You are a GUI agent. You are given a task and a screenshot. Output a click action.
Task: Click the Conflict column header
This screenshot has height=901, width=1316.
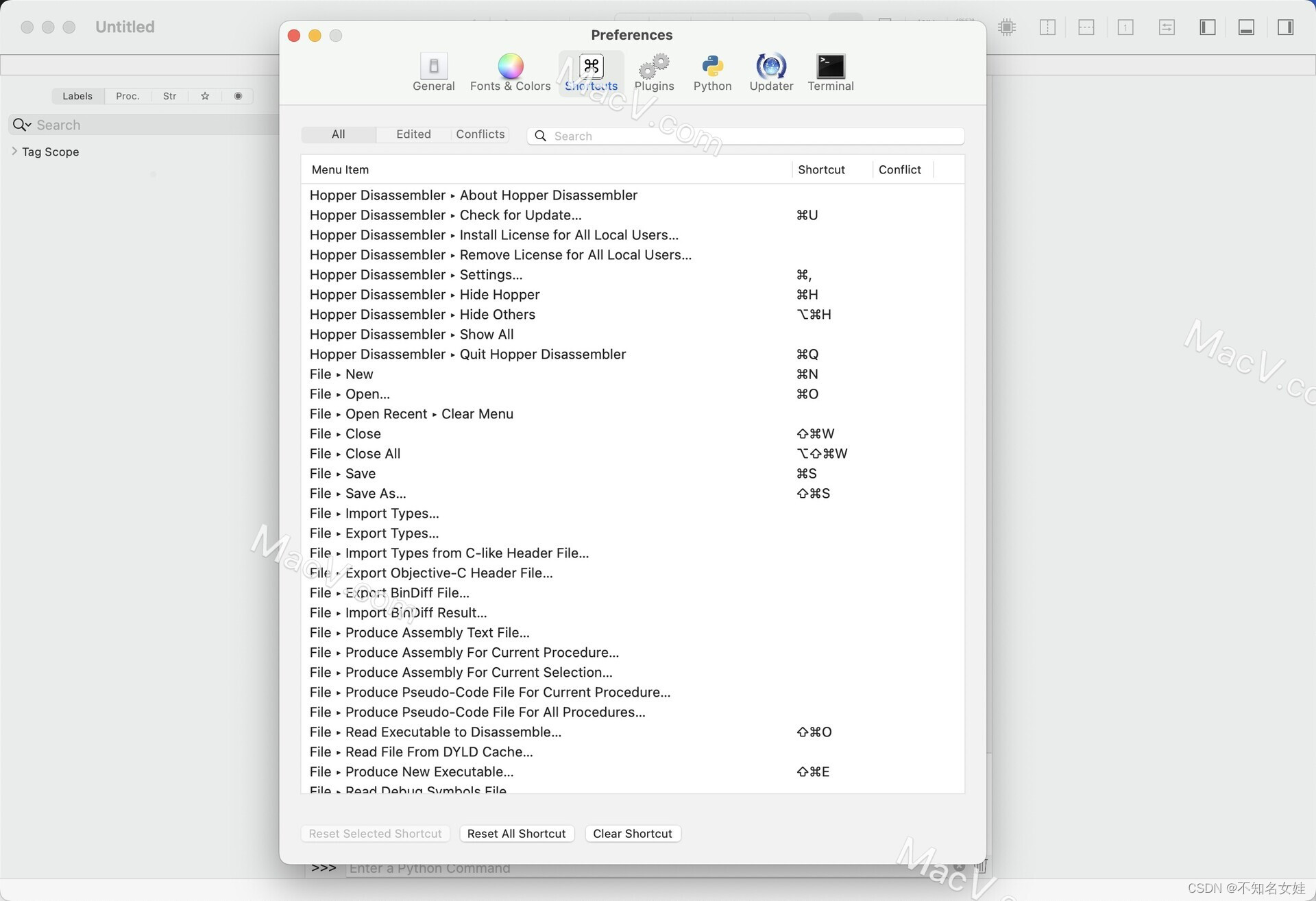tap(903, 169)
